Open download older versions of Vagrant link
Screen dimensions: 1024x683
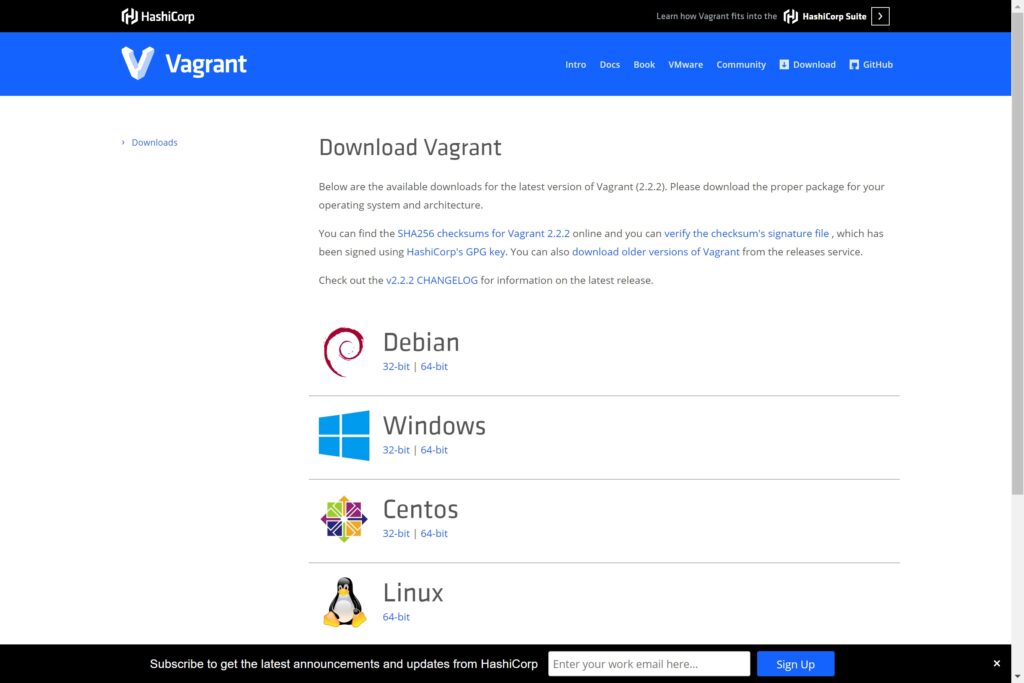click(x=656, y=251)
